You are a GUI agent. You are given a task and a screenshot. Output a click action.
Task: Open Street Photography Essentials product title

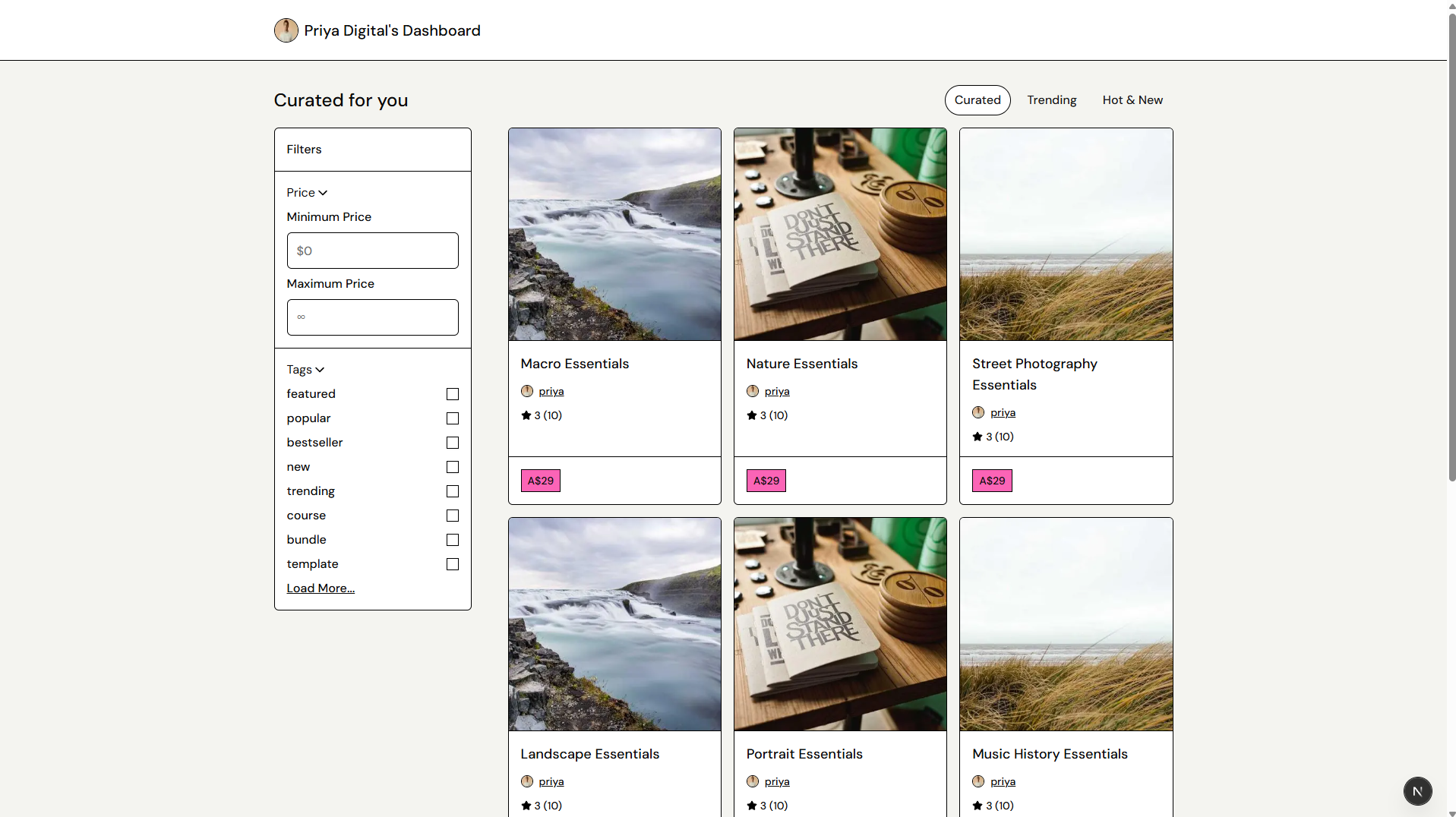click(1034, 374)
